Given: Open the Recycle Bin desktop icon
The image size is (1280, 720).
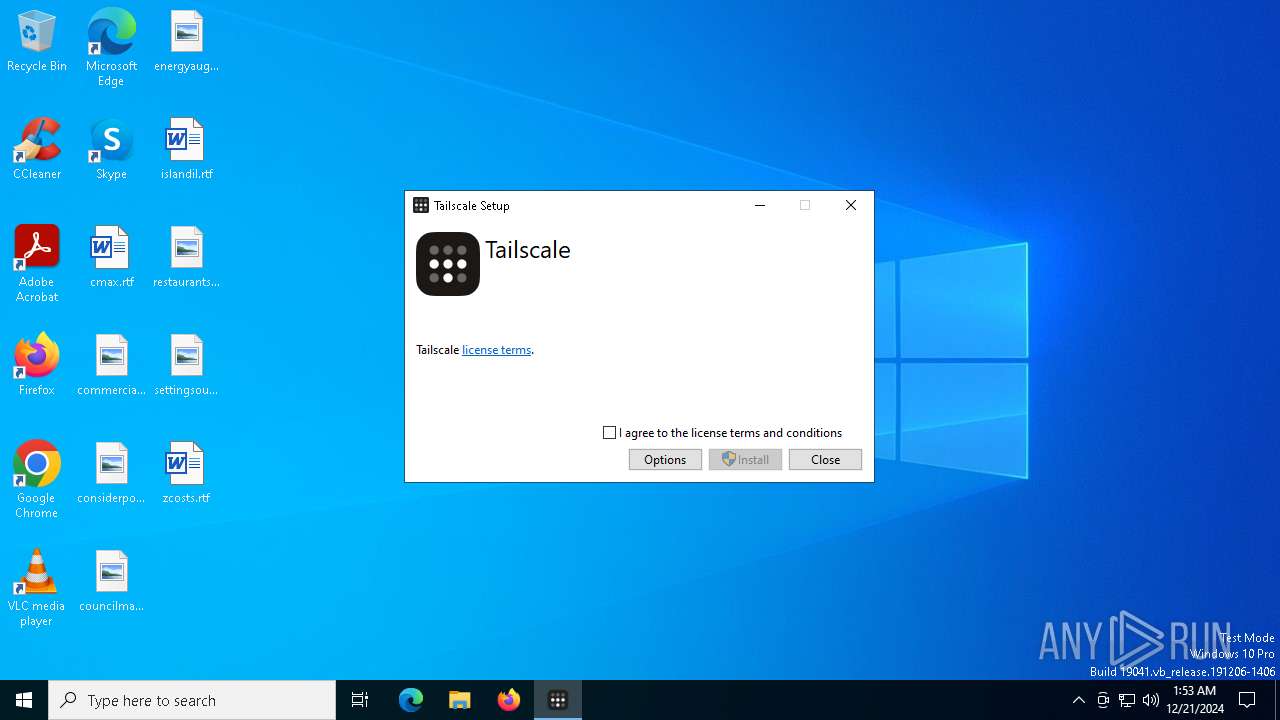Looking at the screenshot, I should point(37,42).
